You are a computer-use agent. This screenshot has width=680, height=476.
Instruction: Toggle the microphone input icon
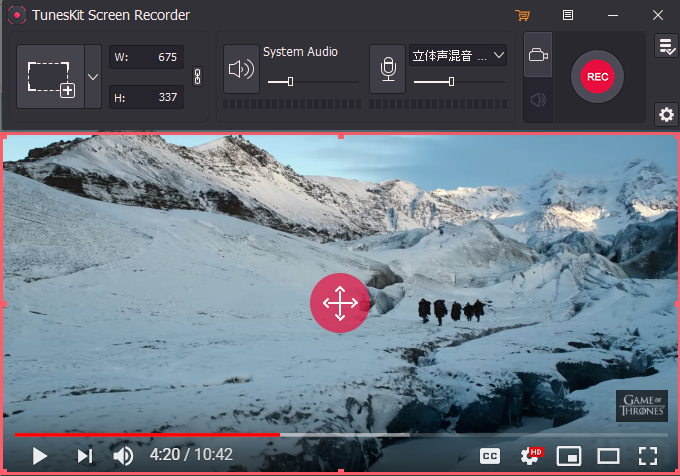[x=388, y=69]
